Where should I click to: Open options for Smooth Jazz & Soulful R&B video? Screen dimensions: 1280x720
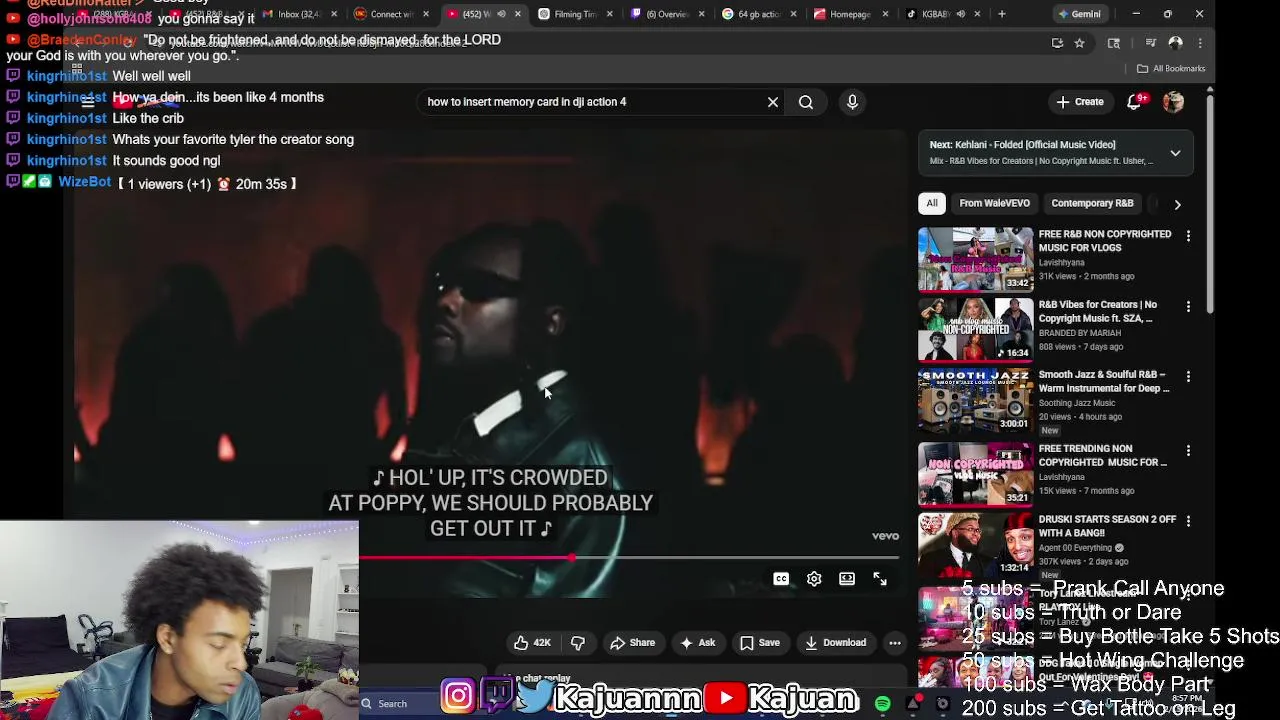click(x=1188, y=376)
